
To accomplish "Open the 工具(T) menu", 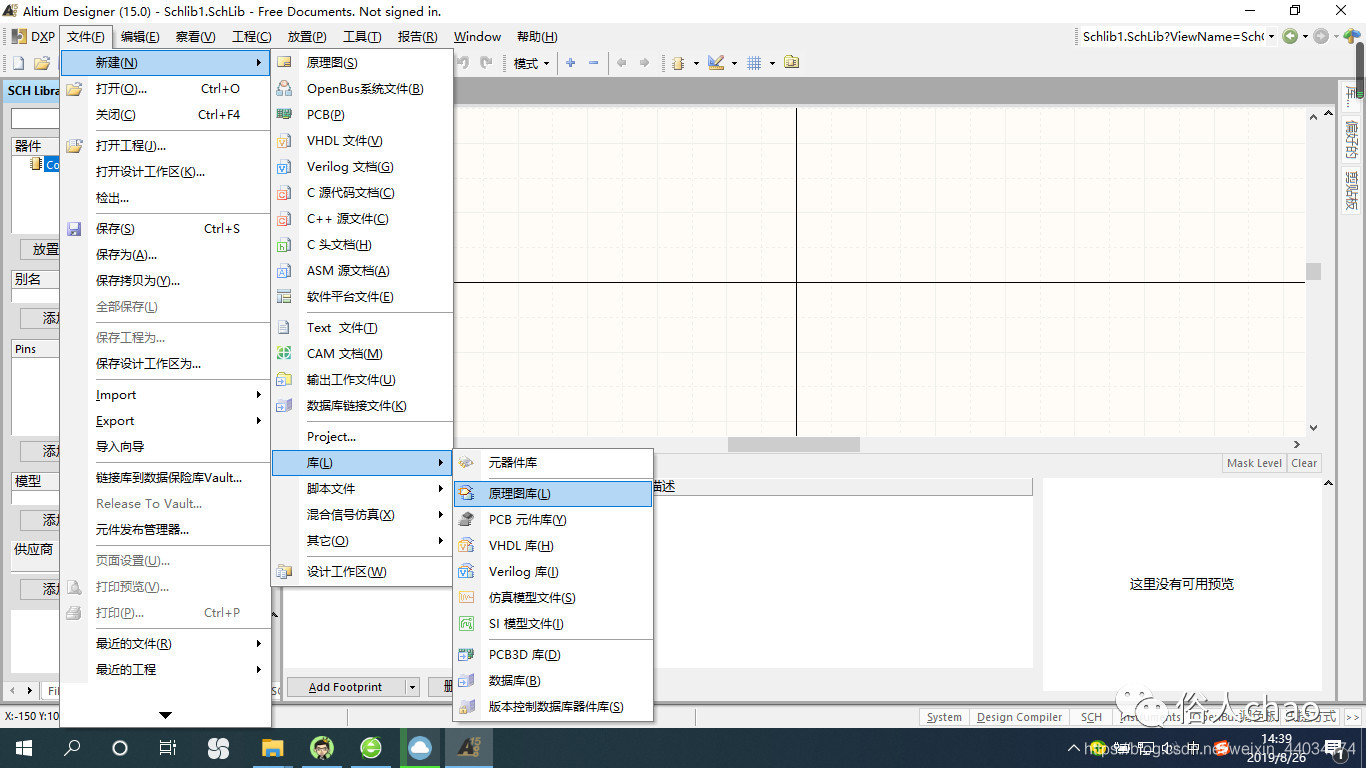I will click(x=362, y=37).
